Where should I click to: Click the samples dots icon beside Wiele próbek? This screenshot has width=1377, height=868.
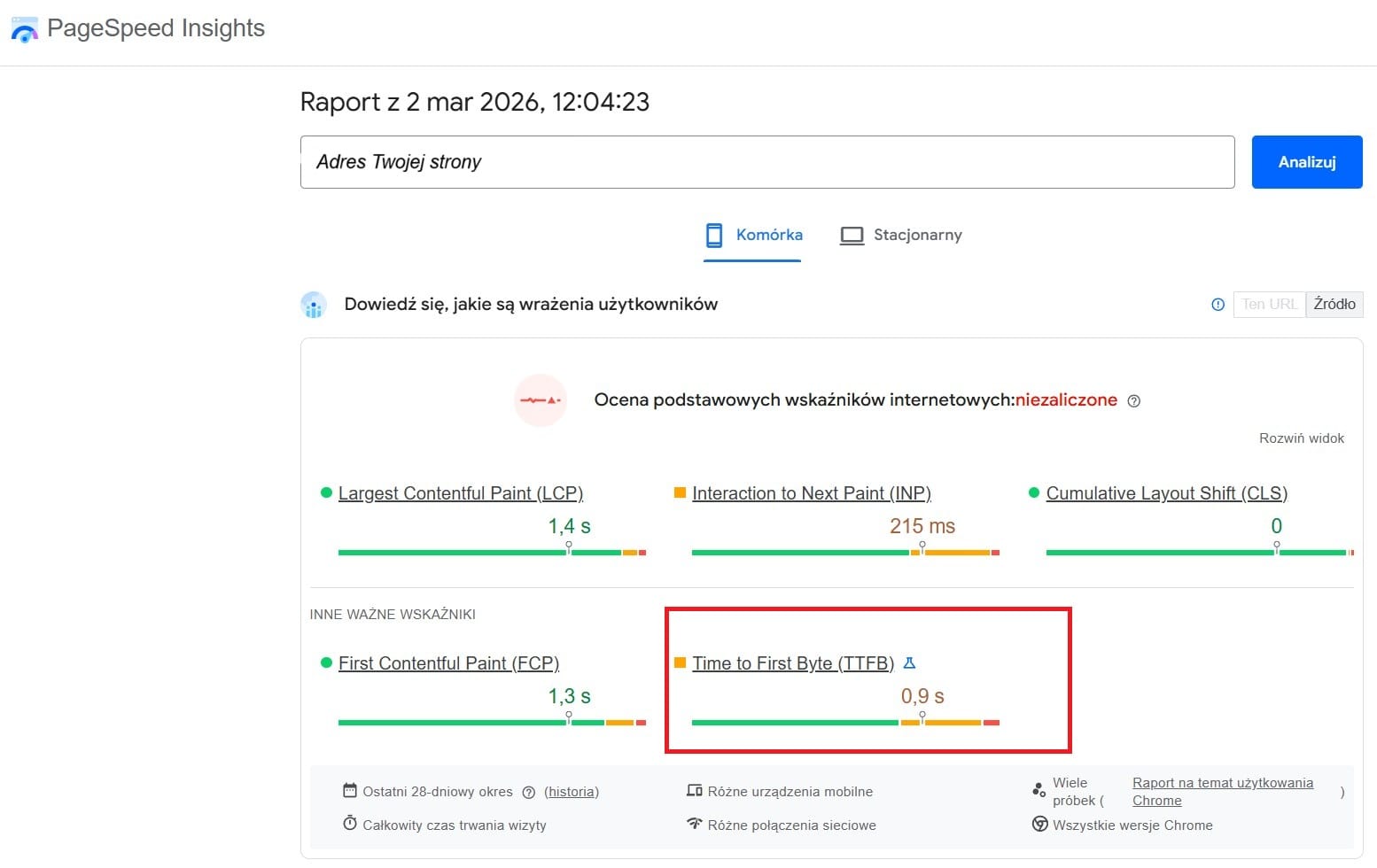coord(1039,789)
